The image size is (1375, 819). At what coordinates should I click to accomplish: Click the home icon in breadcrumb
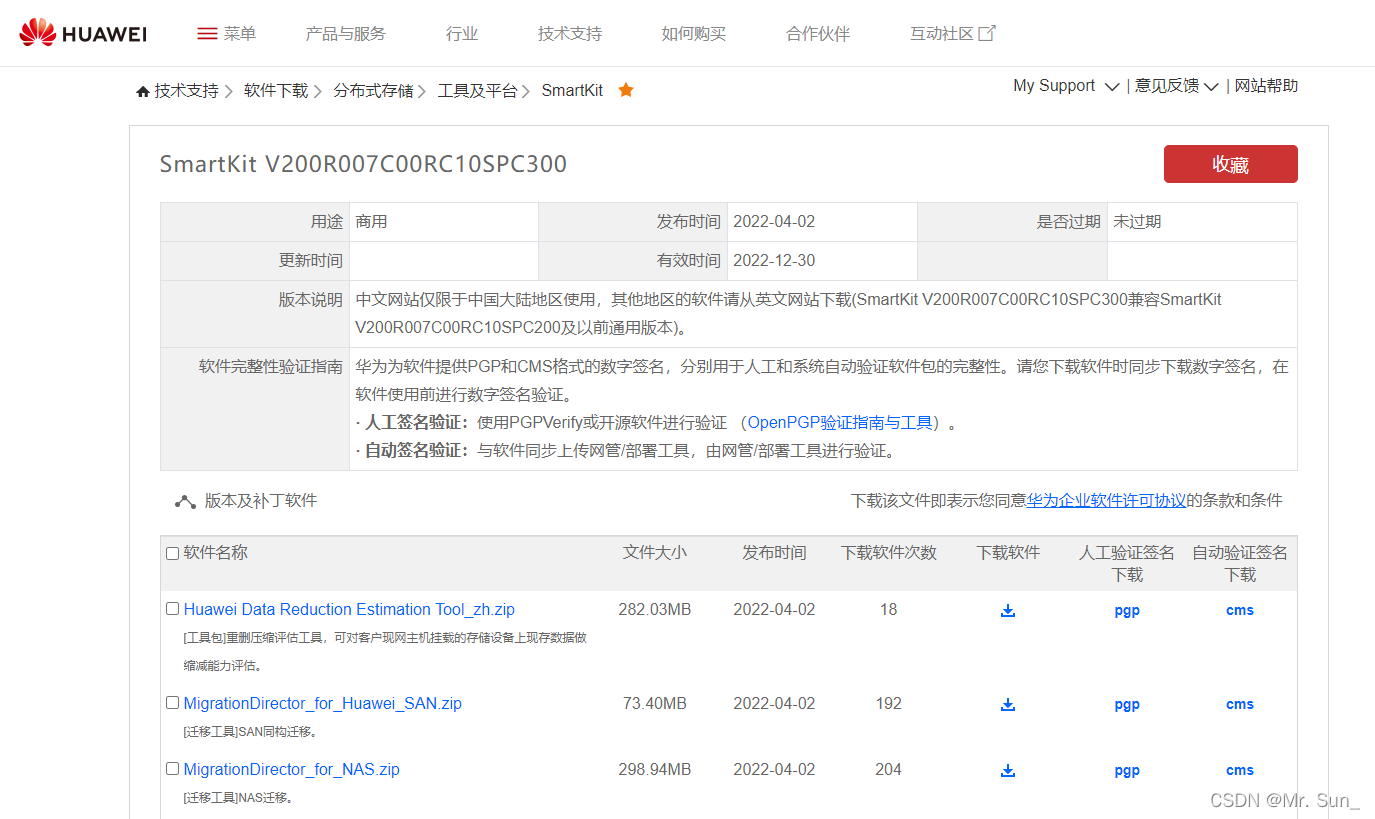143,91
